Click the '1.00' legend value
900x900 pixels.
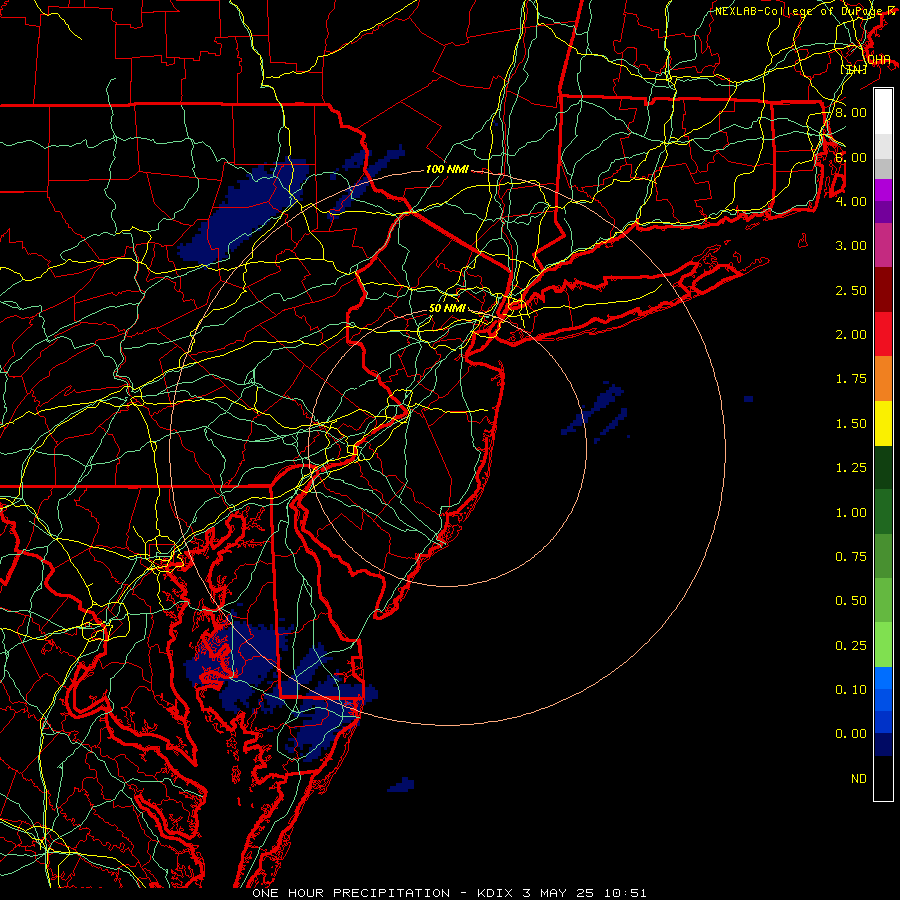tap(851, 513)
